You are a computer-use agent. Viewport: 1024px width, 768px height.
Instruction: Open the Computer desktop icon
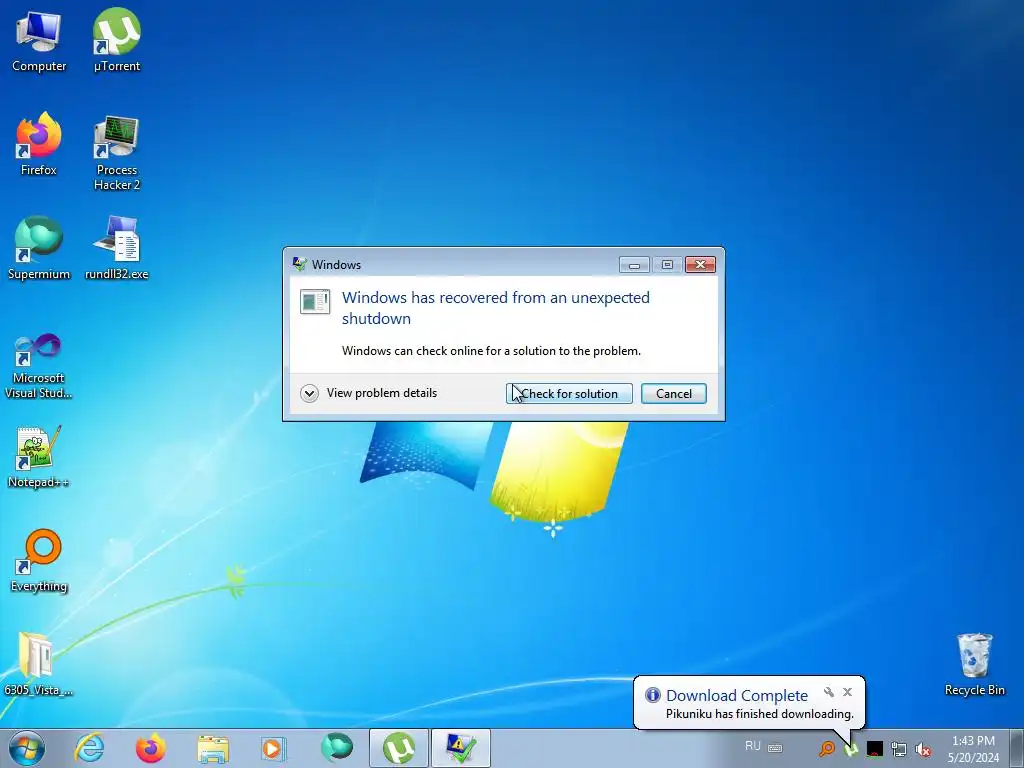39,41
